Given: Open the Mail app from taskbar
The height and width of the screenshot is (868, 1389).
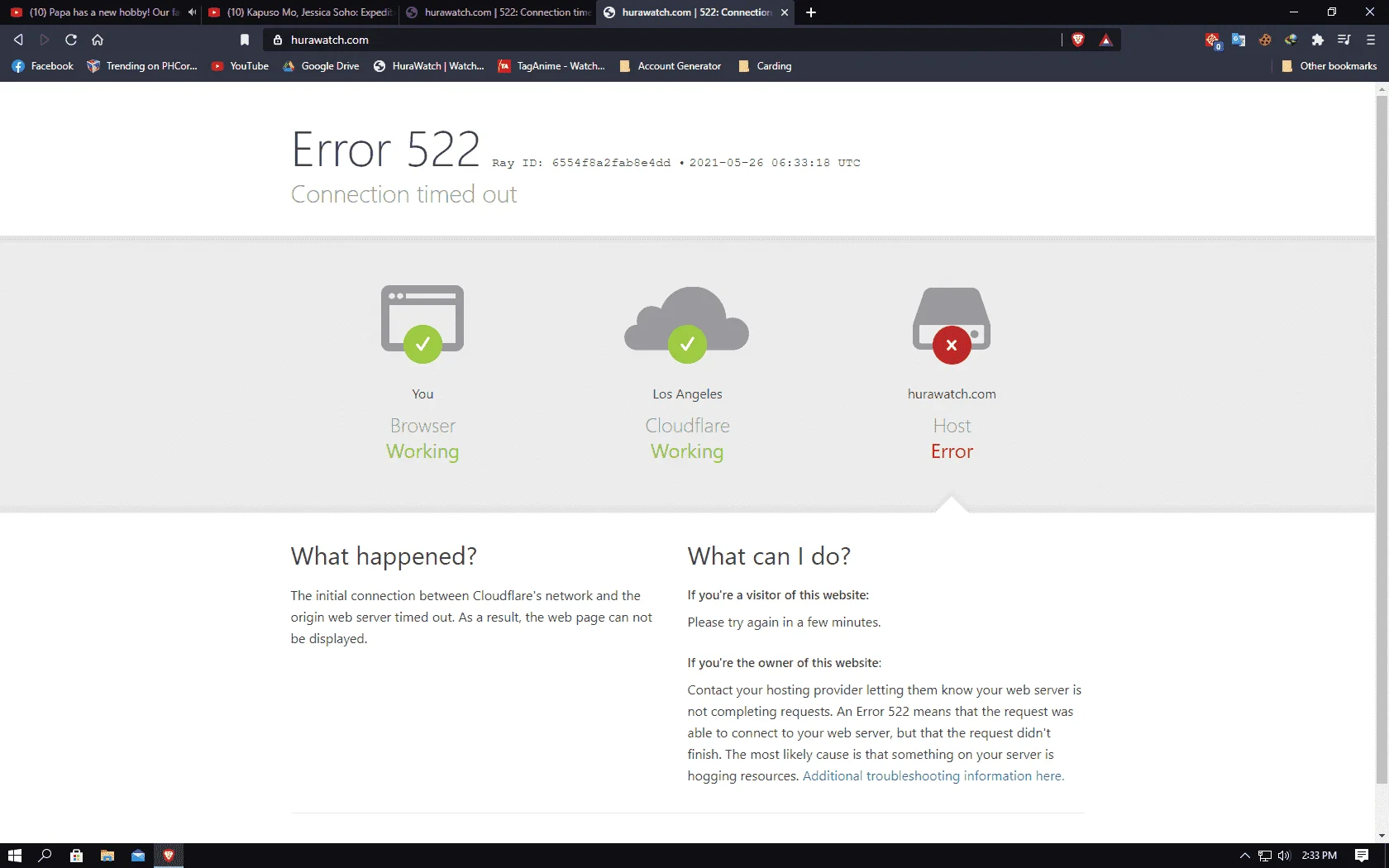Looking at the screenshot, I should click(x=138, y=856).
